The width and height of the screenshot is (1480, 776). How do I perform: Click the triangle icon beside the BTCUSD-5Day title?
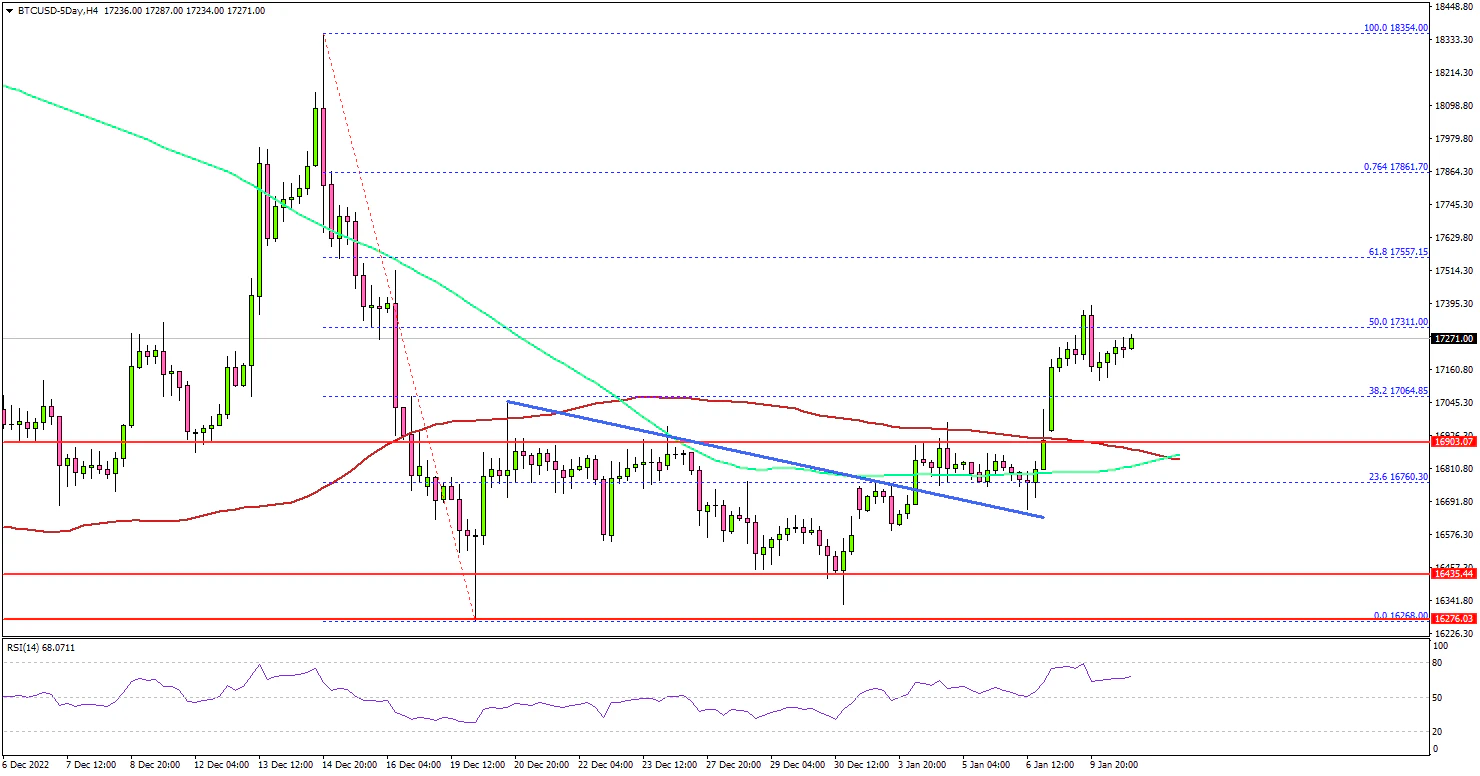[x=9, y=10]
